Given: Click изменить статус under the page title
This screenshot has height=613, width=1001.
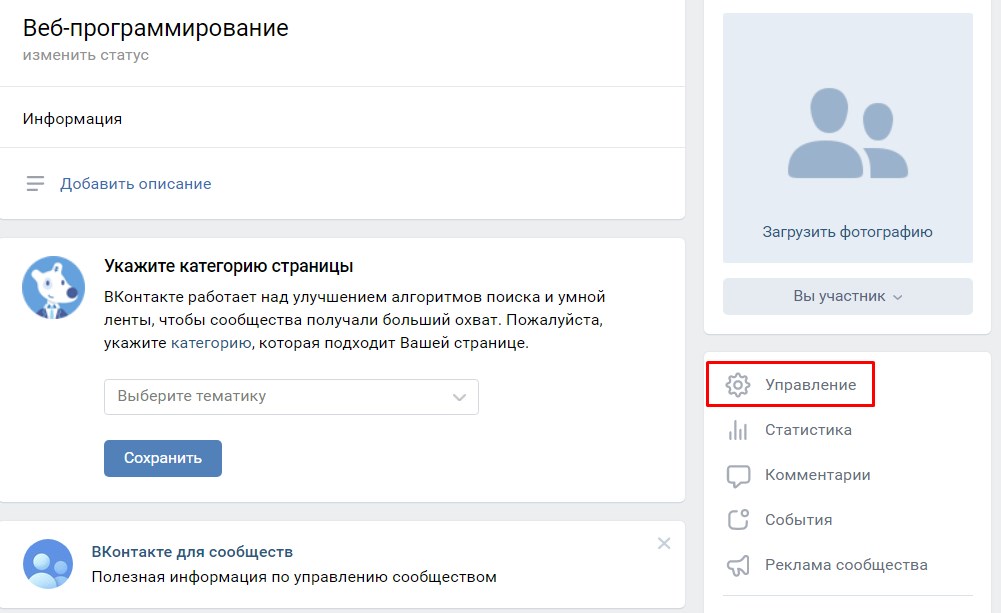Looking at the screenshot, I should click(x=86, y=55).
